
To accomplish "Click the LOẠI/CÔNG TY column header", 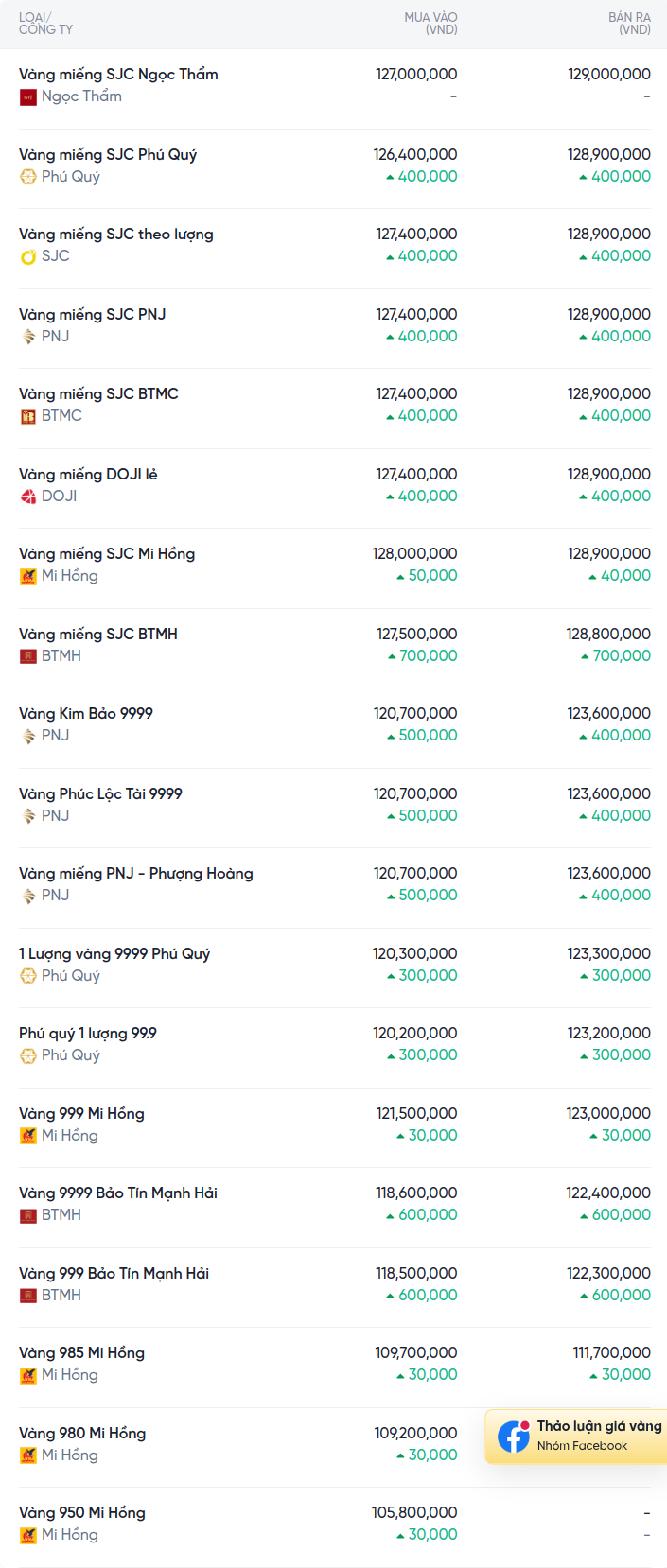I will click(x=45, y=24).
